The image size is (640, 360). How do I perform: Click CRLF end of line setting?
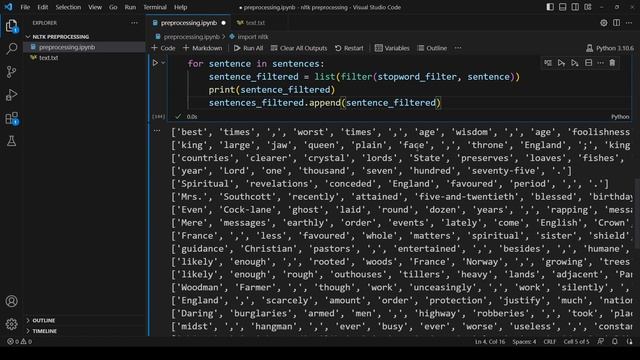pyautogui.click(x=549, y=342)
